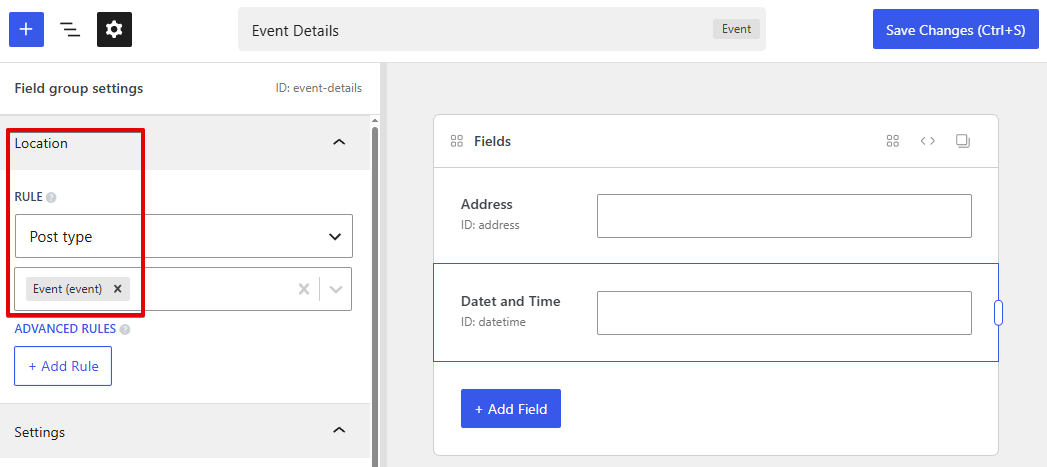Click the Fields panel title

click(492, 141)
